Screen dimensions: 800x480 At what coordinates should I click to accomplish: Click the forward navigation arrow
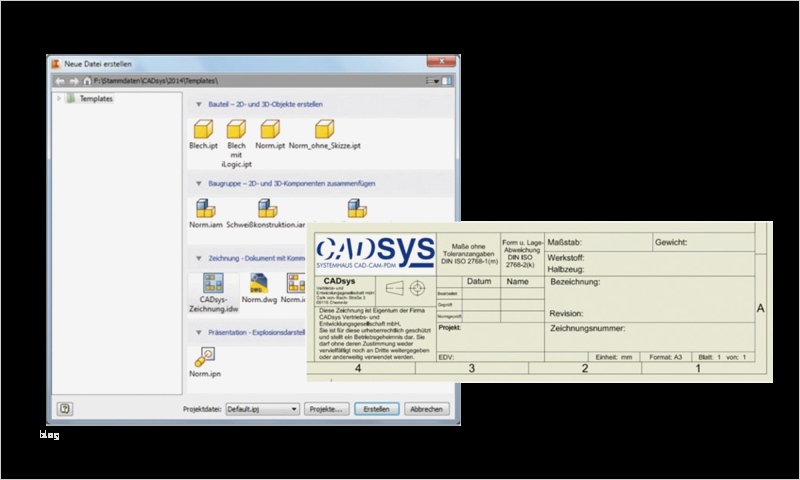click(x=74, y=81)
